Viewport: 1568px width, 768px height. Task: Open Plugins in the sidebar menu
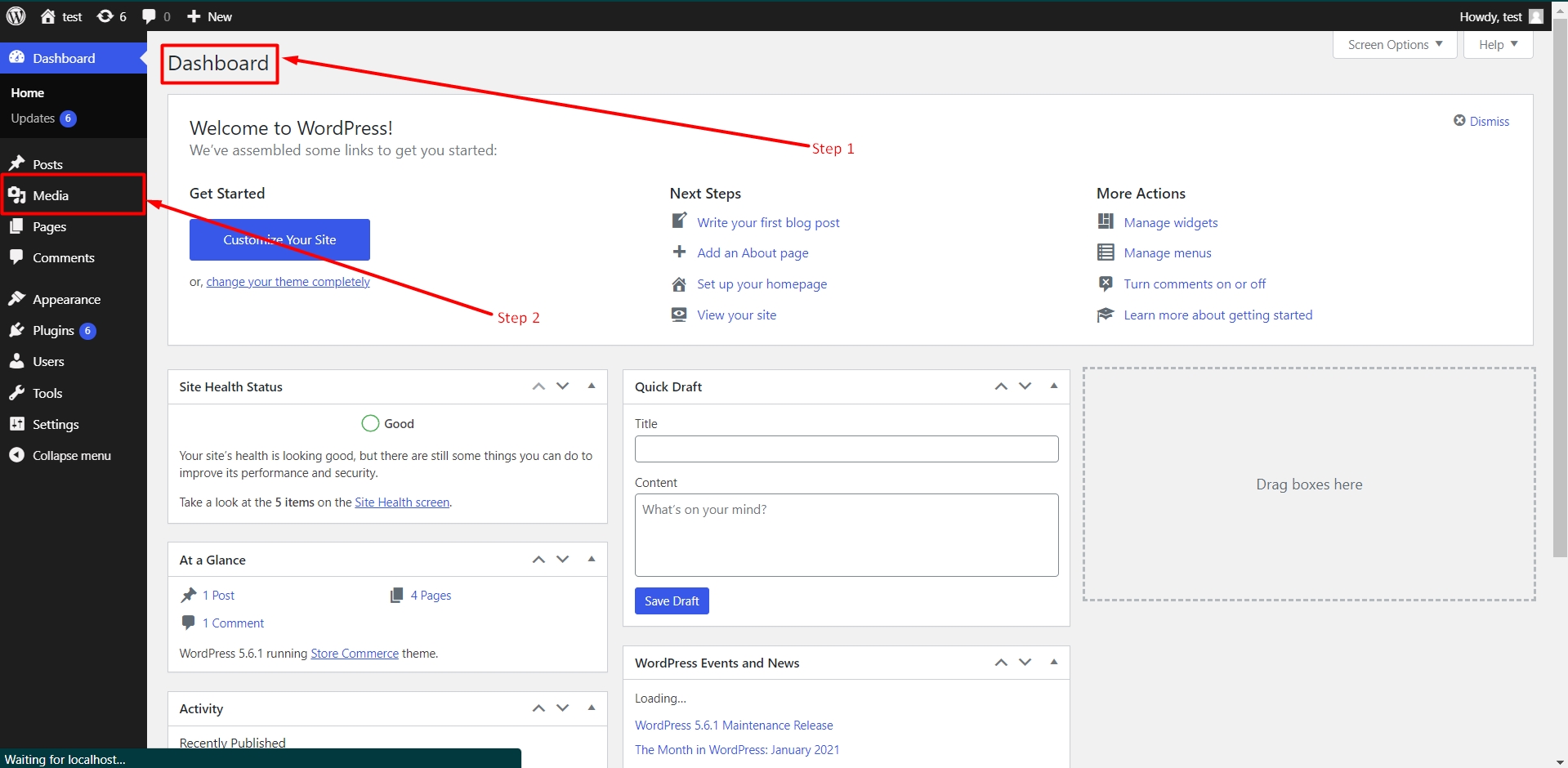[74, 330]
